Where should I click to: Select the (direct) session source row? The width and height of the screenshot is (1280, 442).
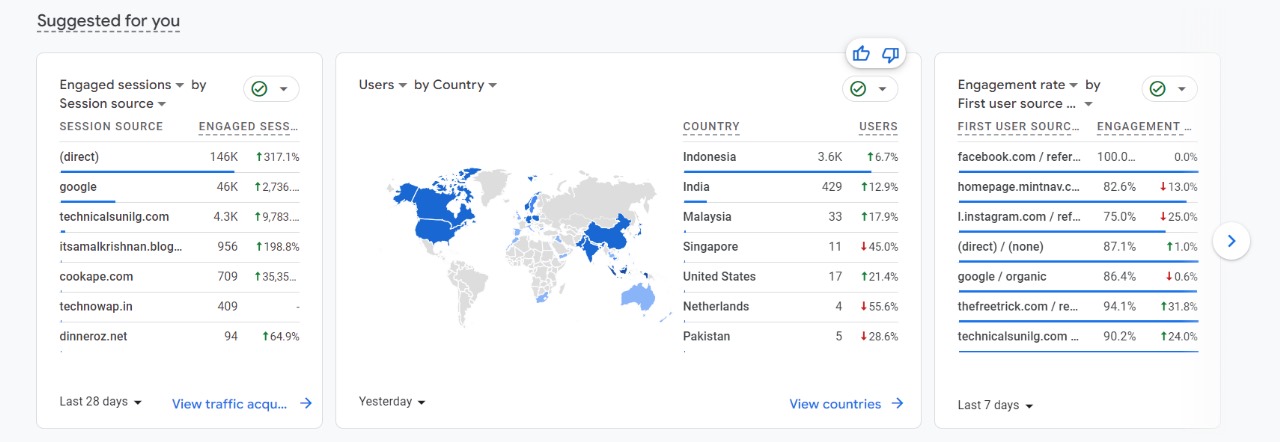(x=180, y=157)
